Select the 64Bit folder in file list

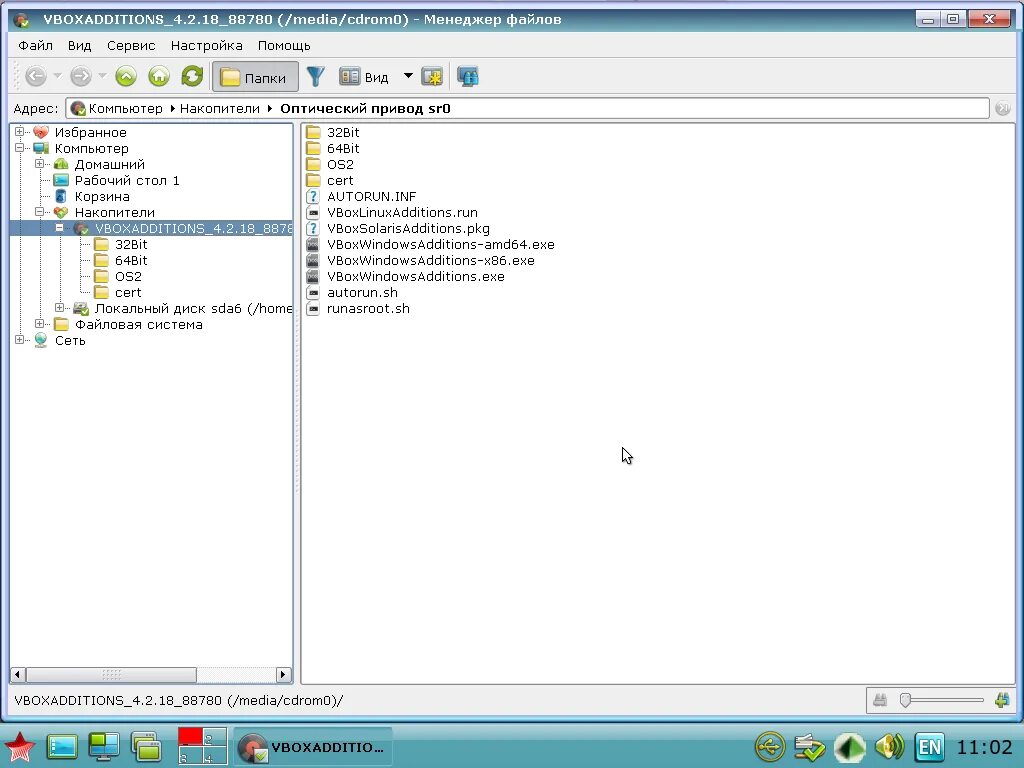pyautogui.click(x=333, y=148)
